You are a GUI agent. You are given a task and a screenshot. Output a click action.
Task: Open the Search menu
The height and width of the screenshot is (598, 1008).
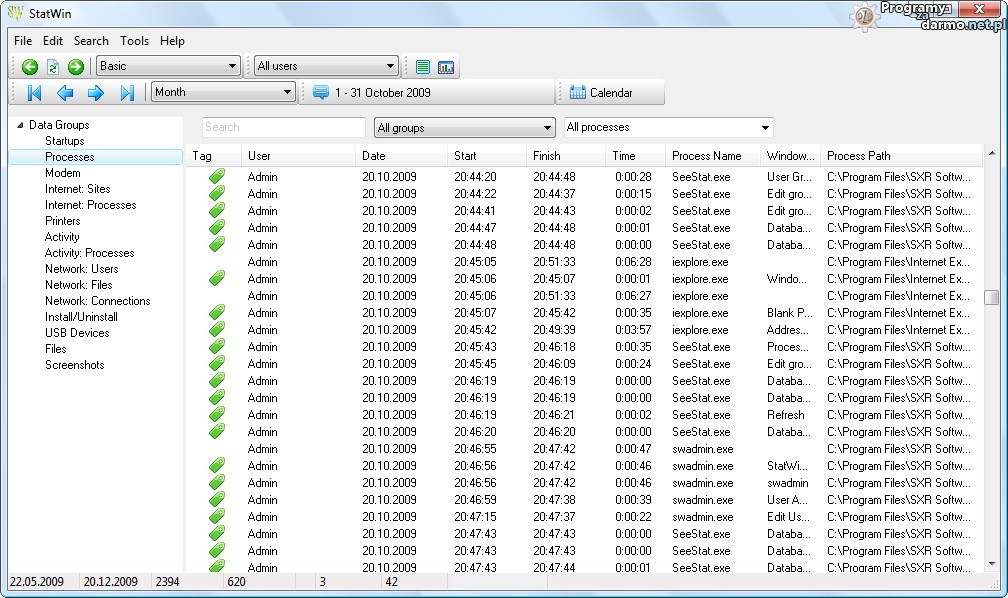(91, 41)
